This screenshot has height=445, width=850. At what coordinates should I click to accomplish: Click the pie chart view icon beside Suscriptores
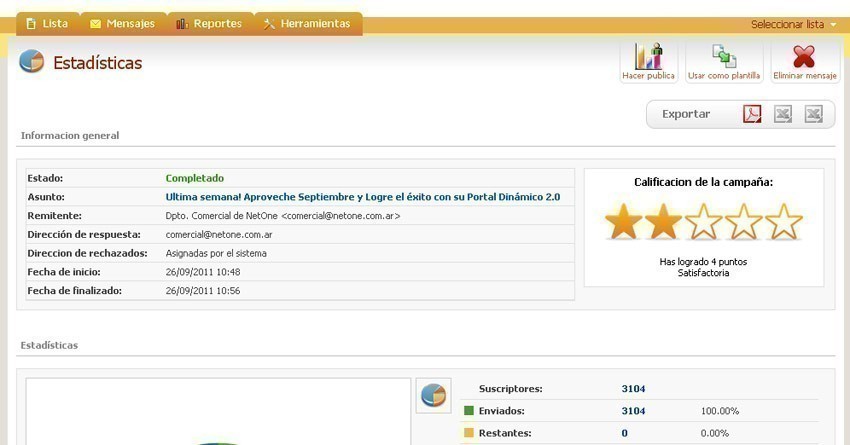(x=433, y=395)
